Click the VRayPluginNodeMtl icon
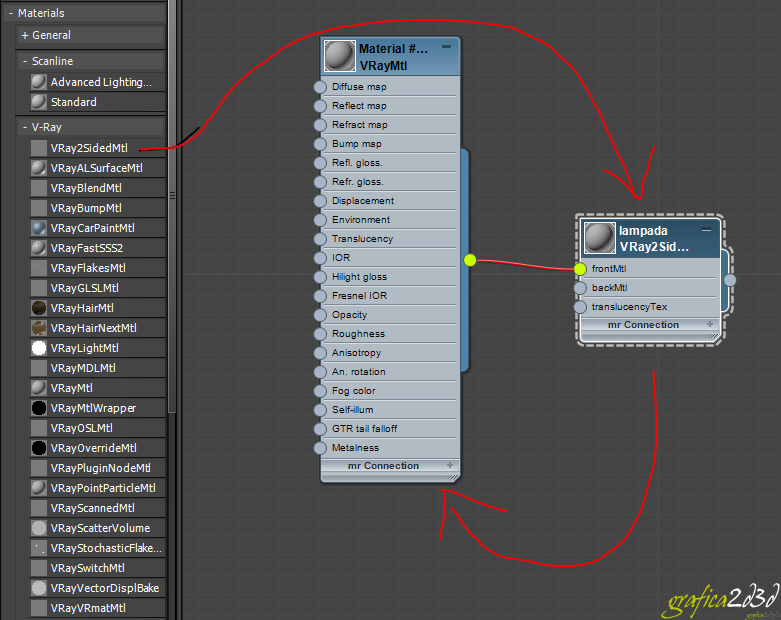781x620 pixels. [39, 468]
